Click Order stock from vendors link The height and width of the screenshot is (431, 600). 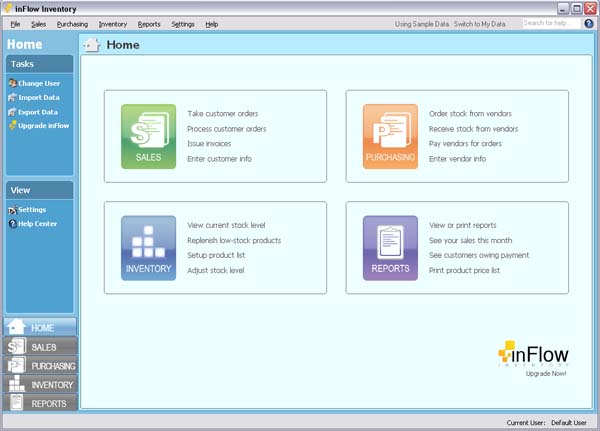click(470, 114)
